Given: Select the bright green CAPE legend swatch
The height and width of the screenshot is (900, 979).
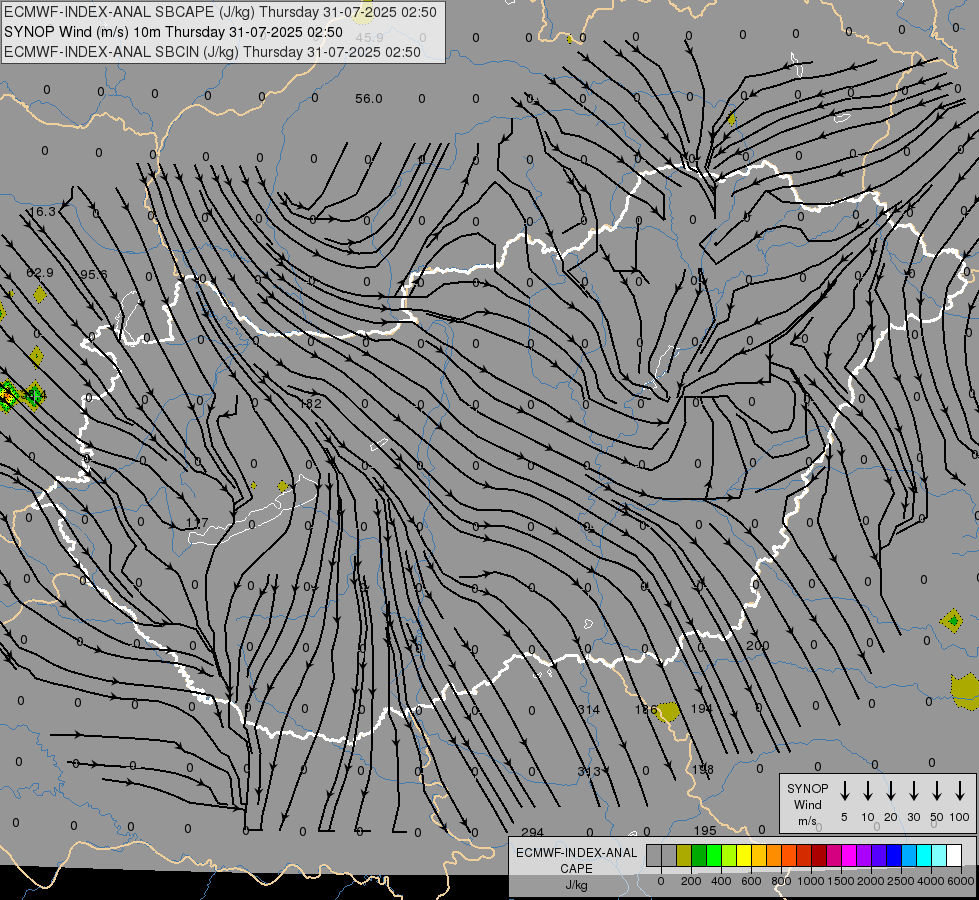Looking at the screenshot, I should tap(714, 855).
